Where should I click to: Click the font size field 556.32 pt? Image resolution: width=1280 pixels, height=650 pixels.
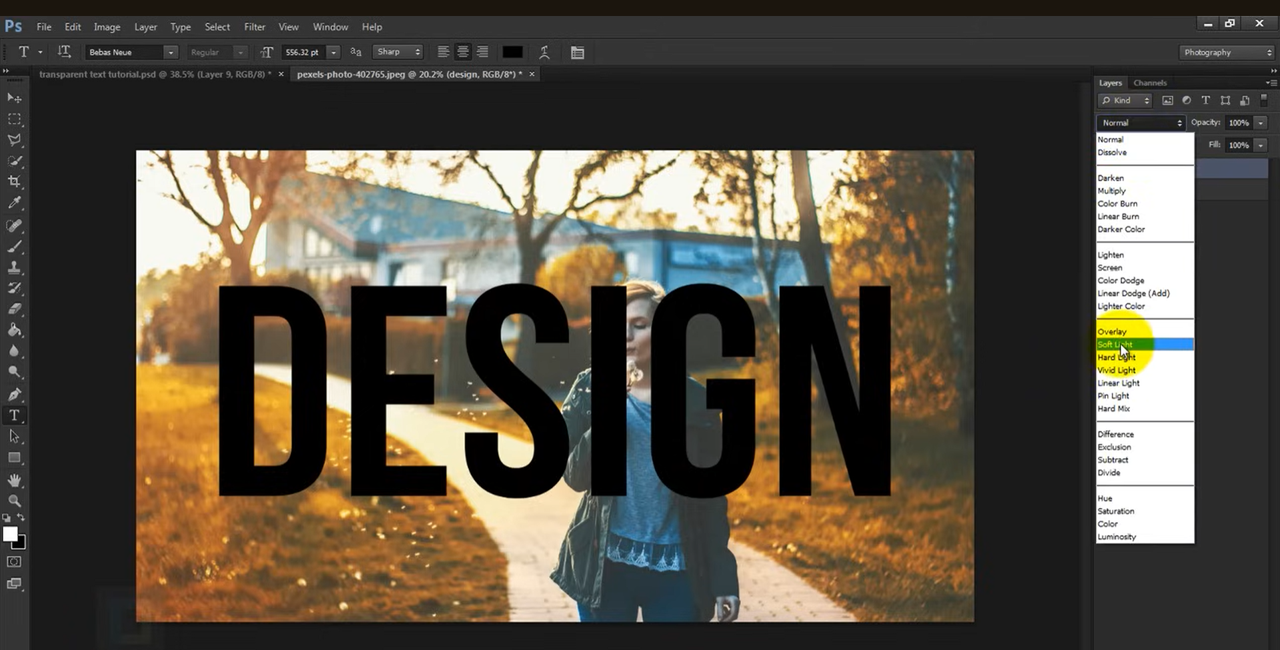[x=303, y=52]
